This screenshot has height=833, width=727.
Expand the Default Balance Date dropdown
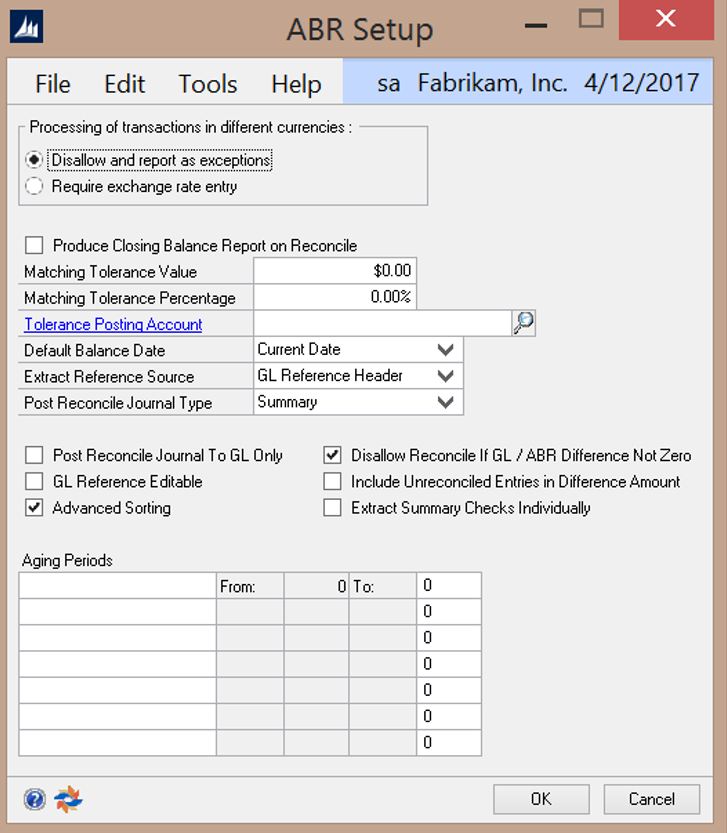(446, 350)
